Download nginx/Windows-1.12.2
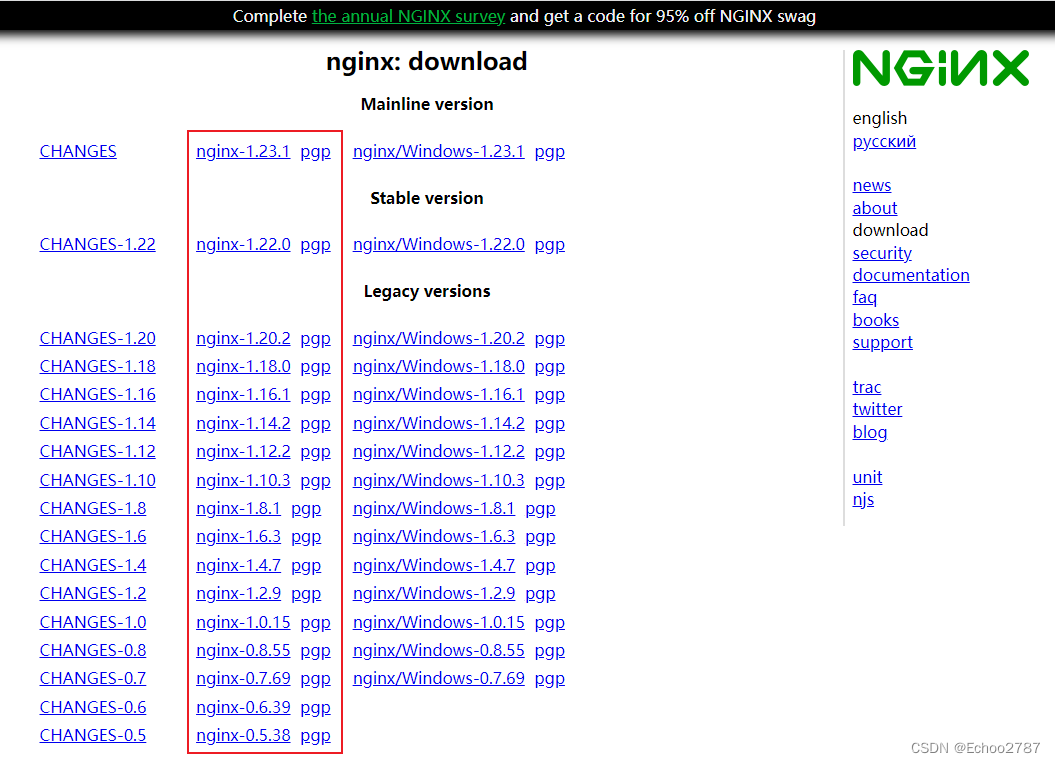 [439, 451]
